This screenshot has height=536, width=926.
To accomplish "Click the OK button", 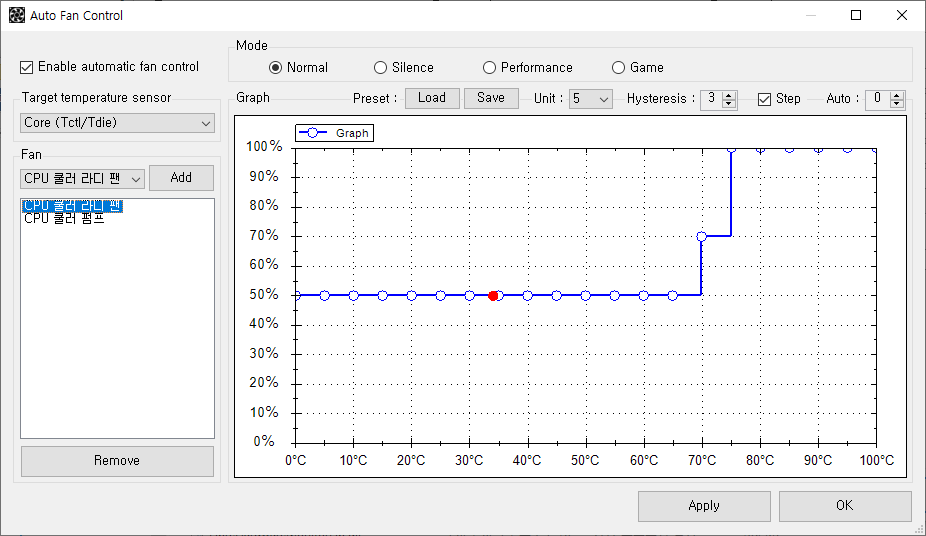I will (x=845, y=506).
